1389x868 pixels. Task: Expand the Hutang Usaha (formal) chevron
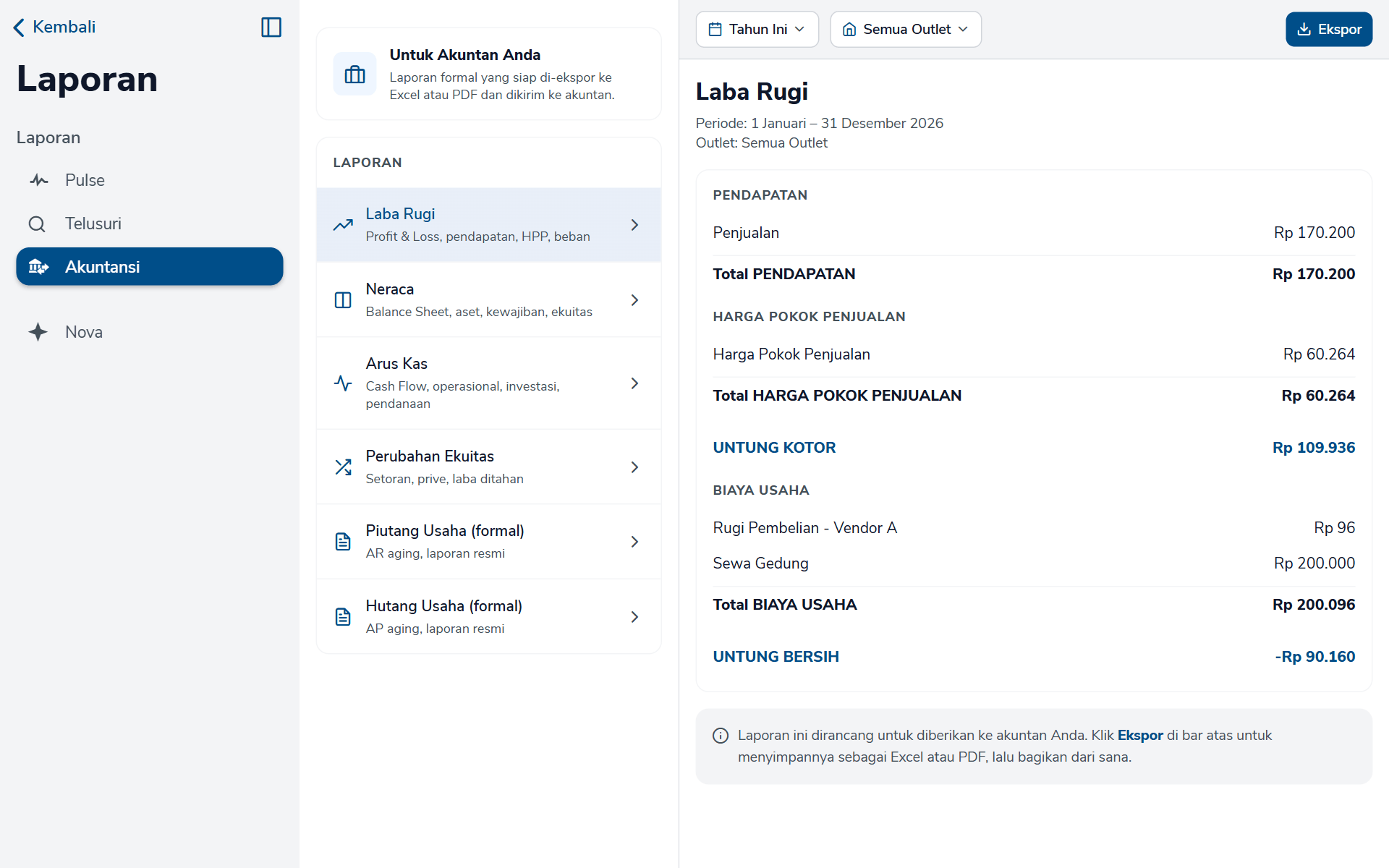point(634,617)
